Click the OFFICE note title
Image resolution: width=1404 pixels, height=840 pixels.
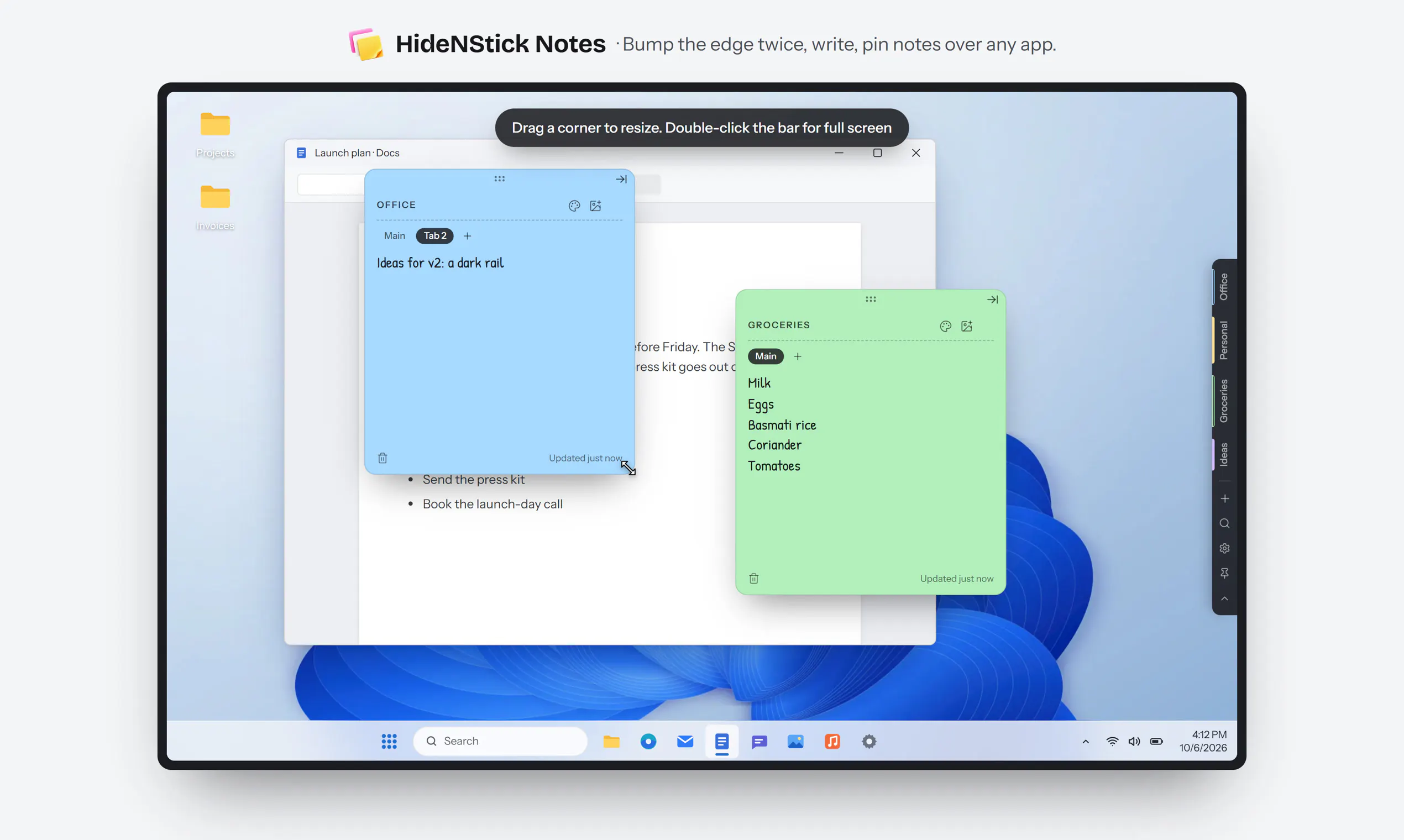pyautogui.click(x=396, y=205)
